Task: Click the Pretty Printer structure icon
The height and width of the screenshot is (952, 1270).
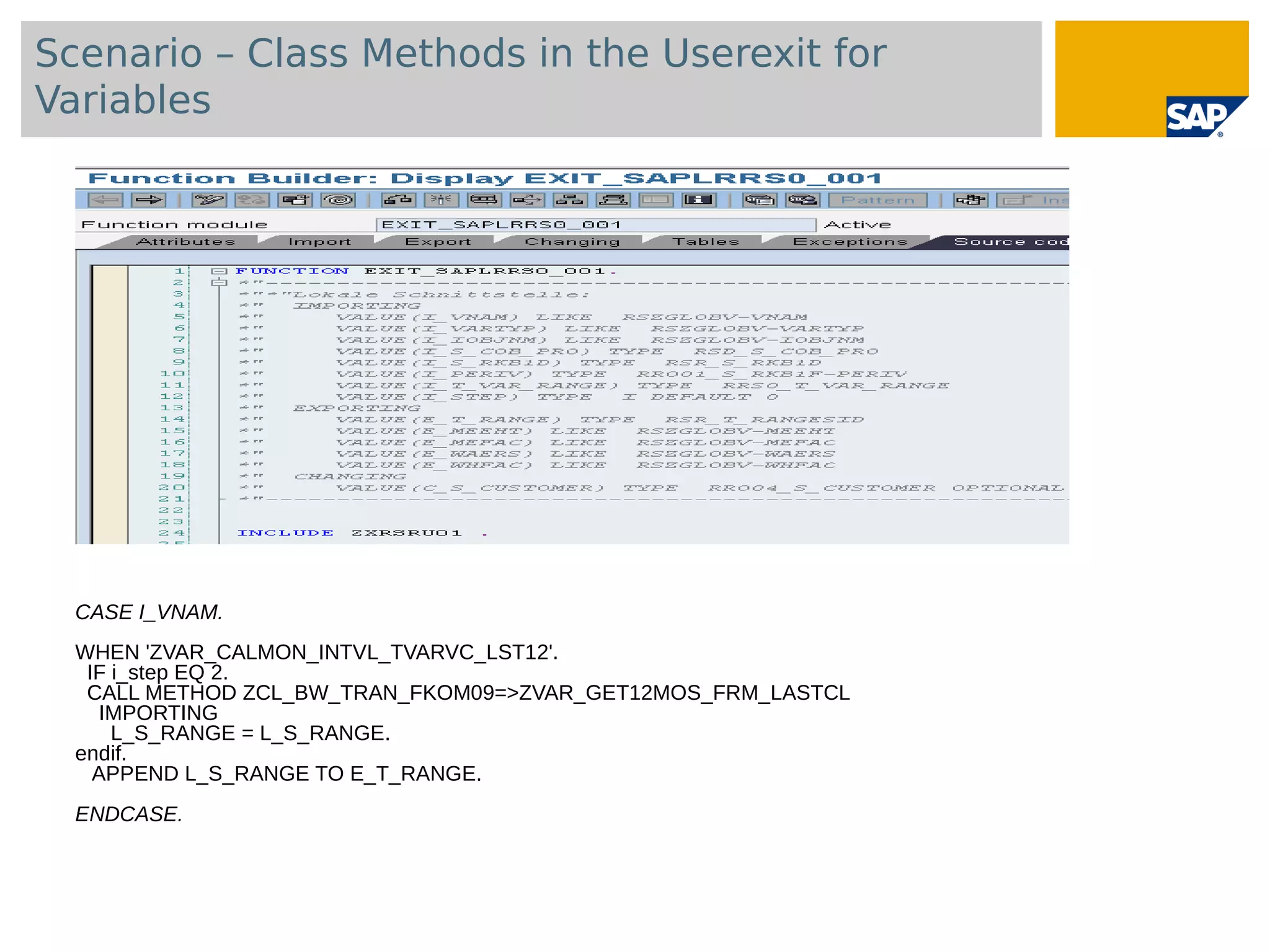Action: click(970, 200)
